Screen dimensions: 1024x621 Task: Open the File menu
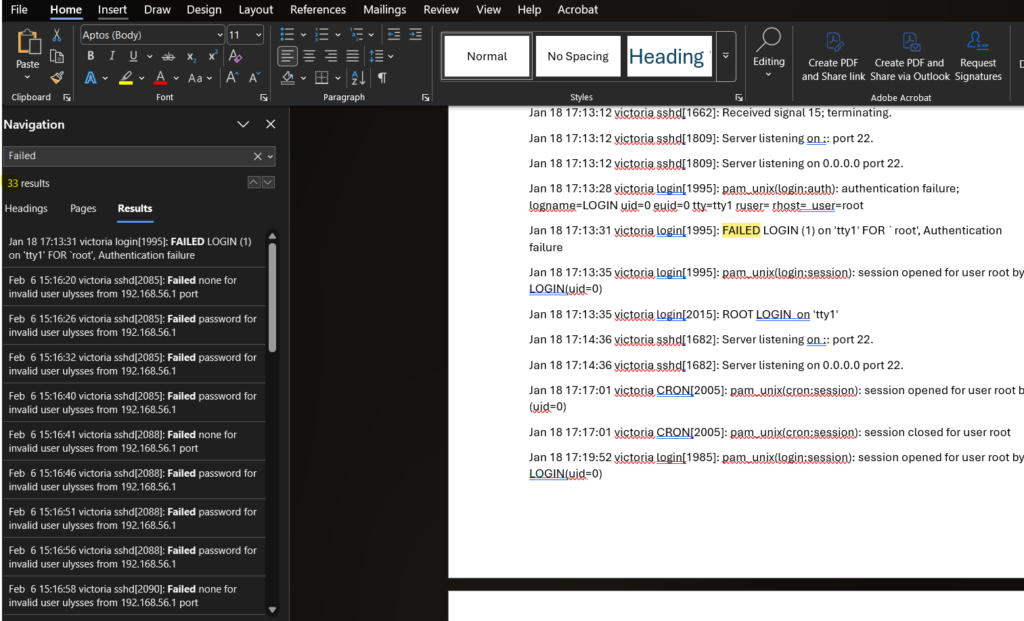pos(19,10)
